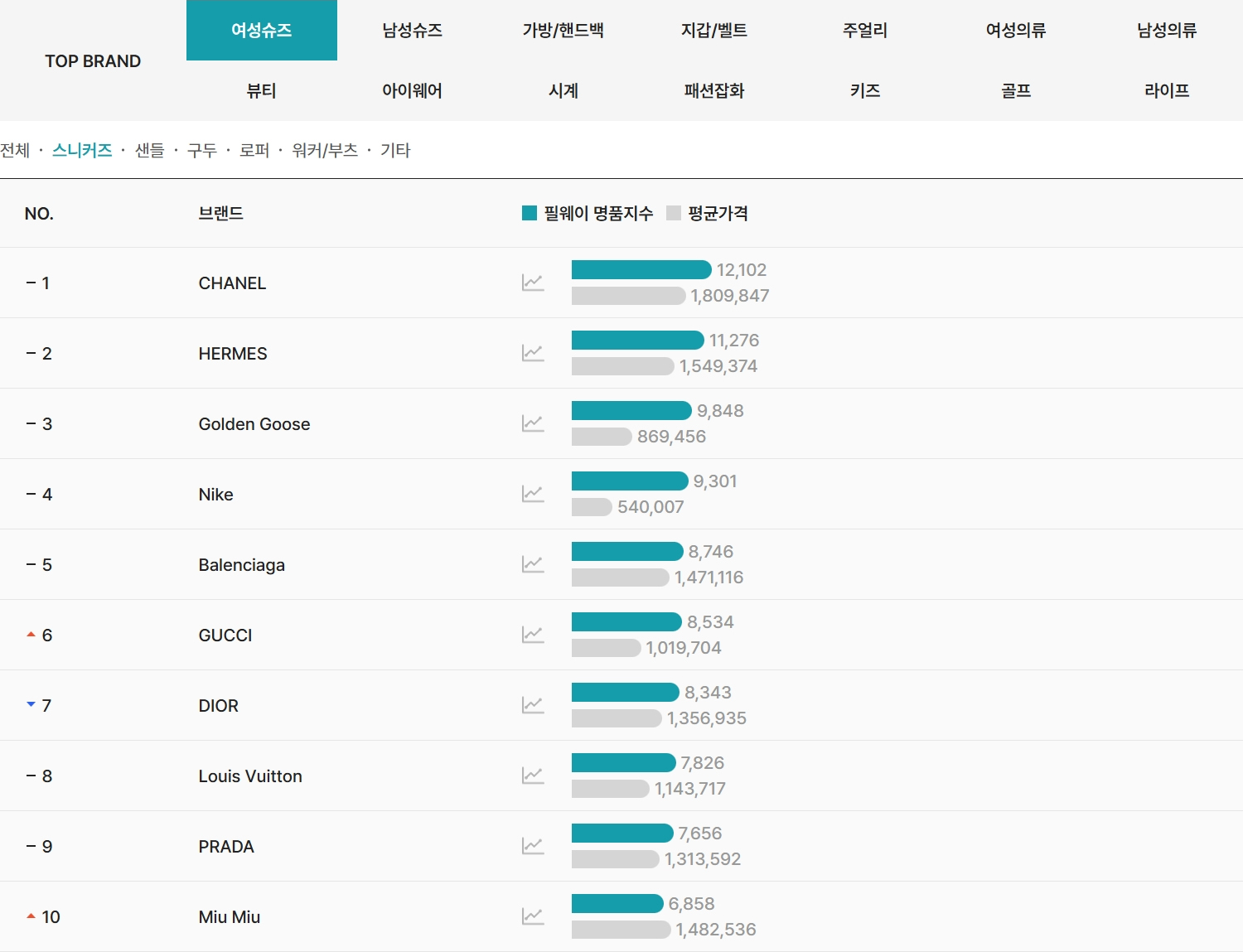The image size is (1243, 952).
Task: Filter by 기타 subcategory
Action: (395, 150)
